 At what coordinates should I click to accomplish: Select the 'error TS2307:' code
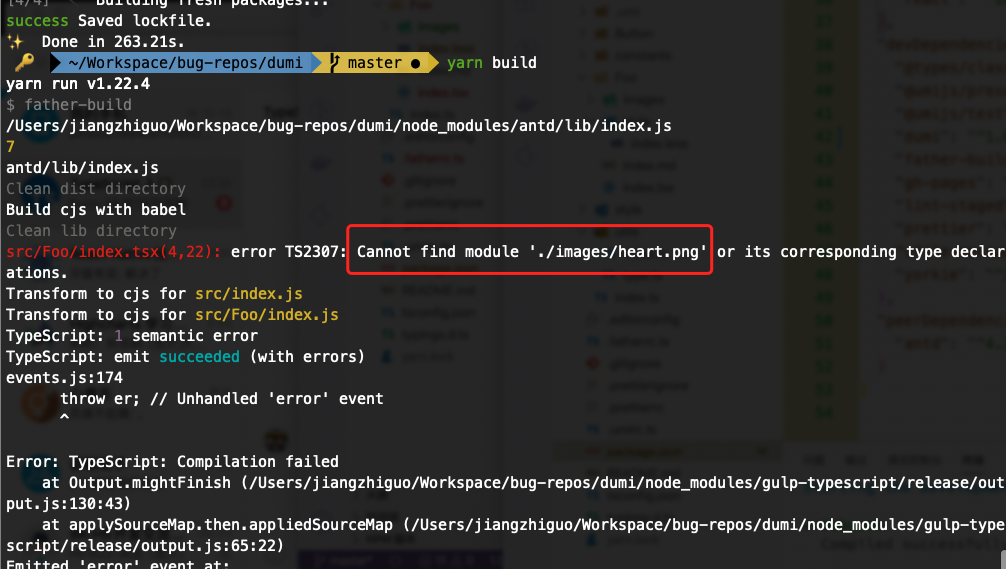pos(289,251)
